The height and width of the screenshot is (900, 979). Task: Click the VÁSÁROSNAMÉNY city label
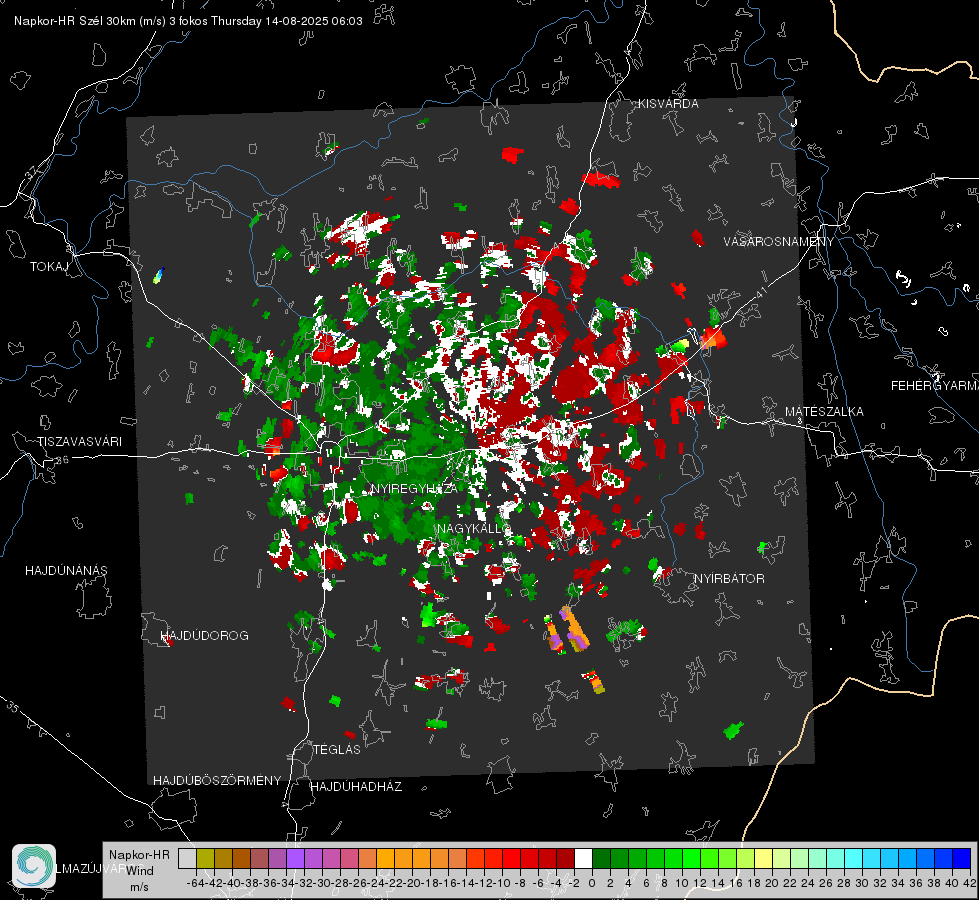coord(779,242)
